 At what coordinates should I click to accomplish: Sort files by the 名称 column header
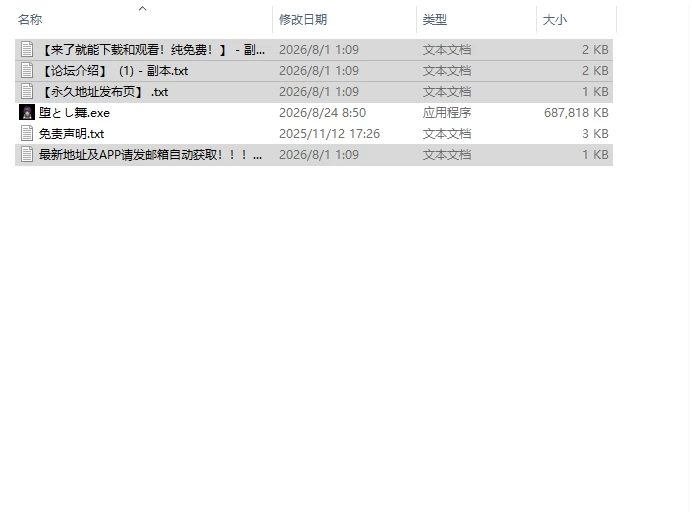[x=30, y=19]
